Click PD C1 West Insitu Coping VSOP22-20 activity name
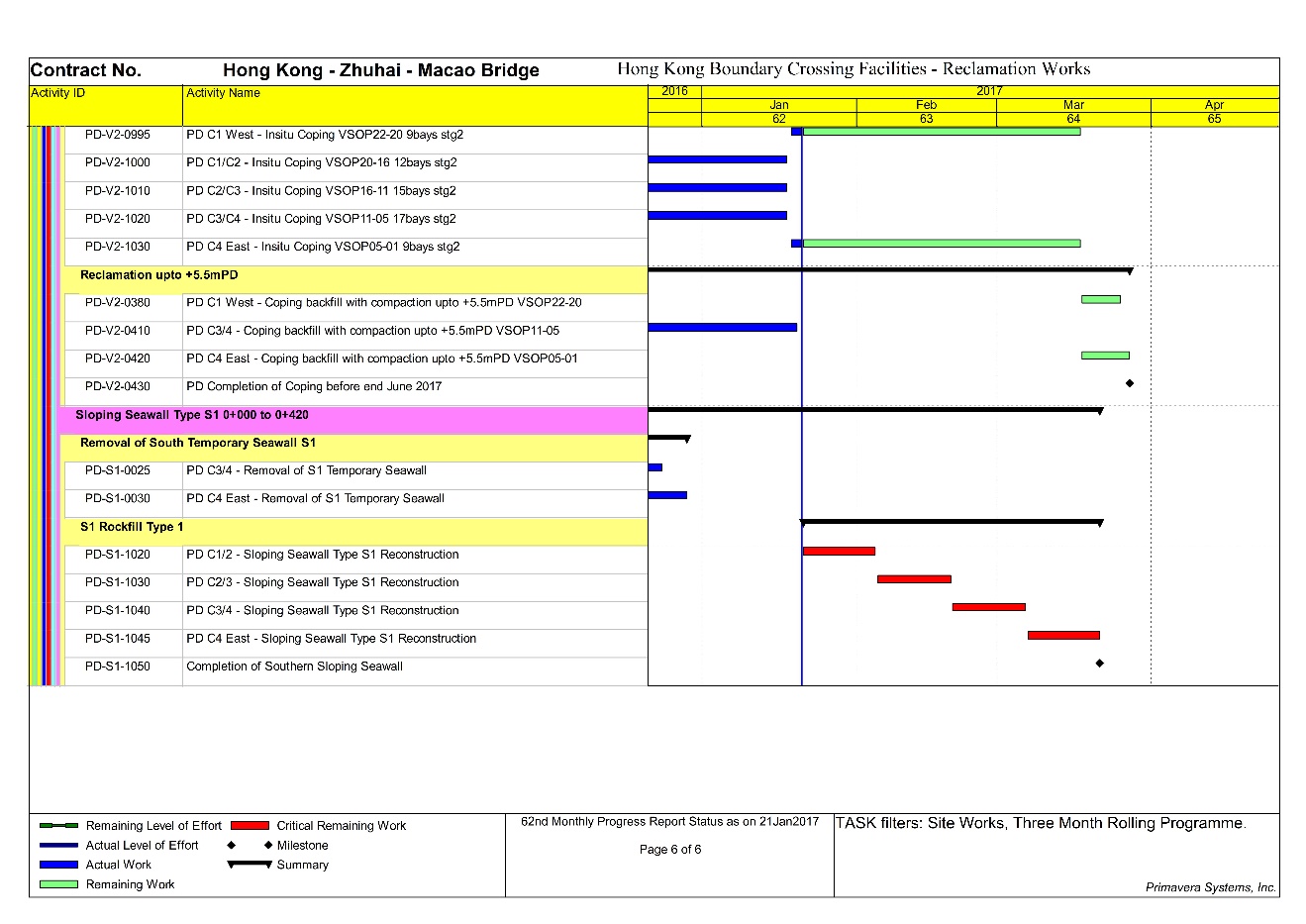The height and width of the screenshot is (924, 1306). [325, 135]
